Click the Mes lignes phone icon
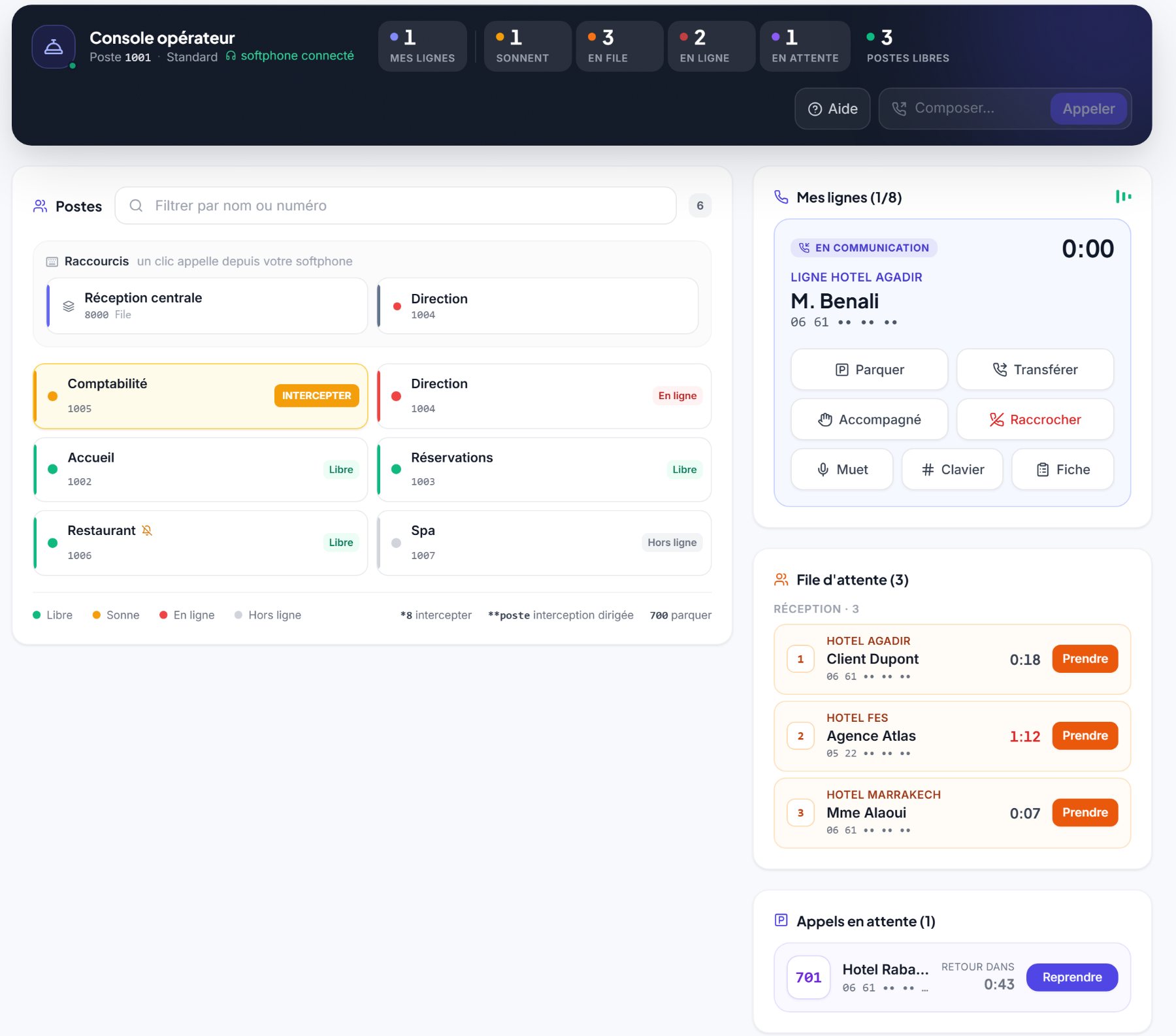This screenshot has width=1176, height=1036. point(781,197)
